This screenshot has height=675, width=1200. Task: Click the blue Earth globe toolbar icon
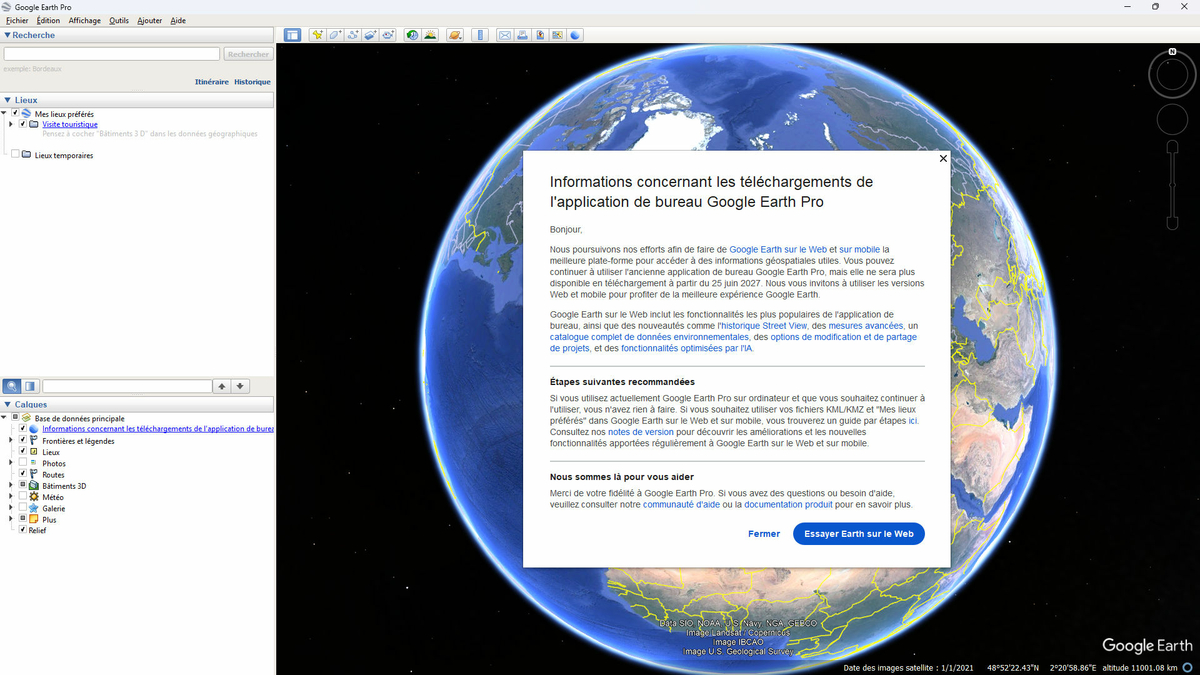tap(576, 35)
